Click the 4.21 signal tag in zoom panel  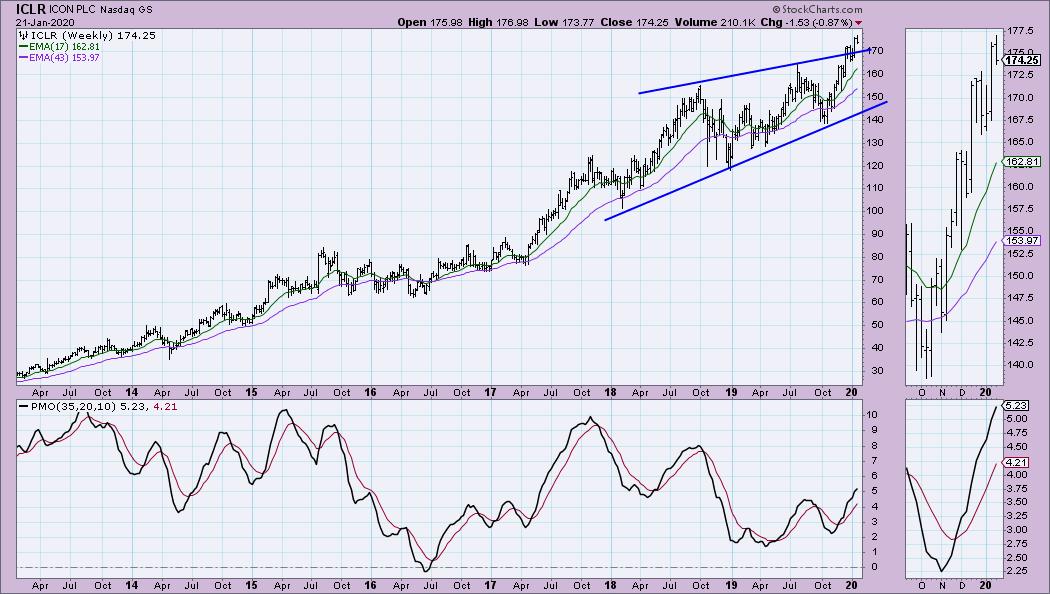pos(1017,462)
